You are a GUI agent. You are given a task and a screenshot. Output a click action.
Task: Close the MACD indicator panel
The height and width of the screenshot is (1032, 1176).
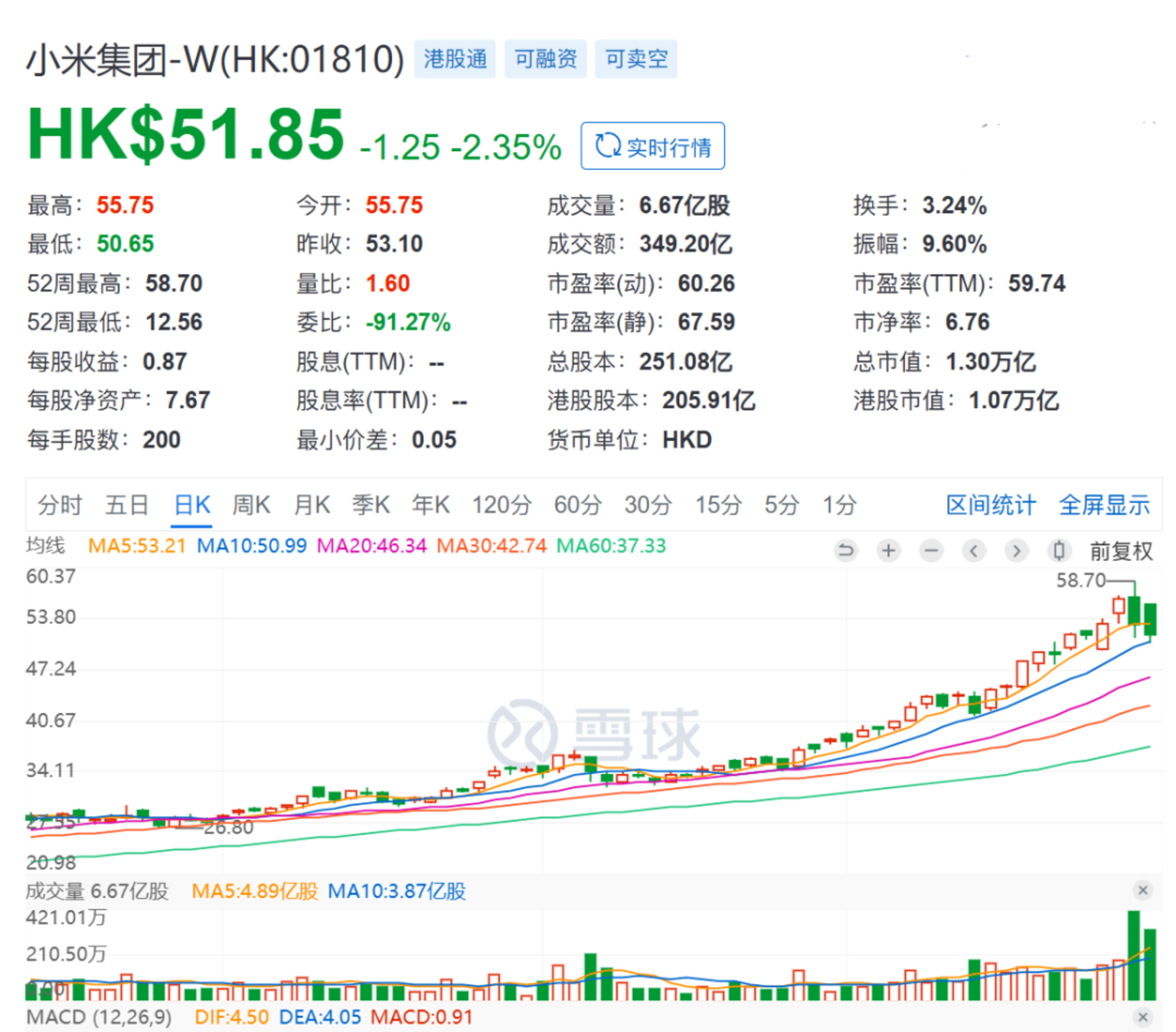point(1143,1017)
